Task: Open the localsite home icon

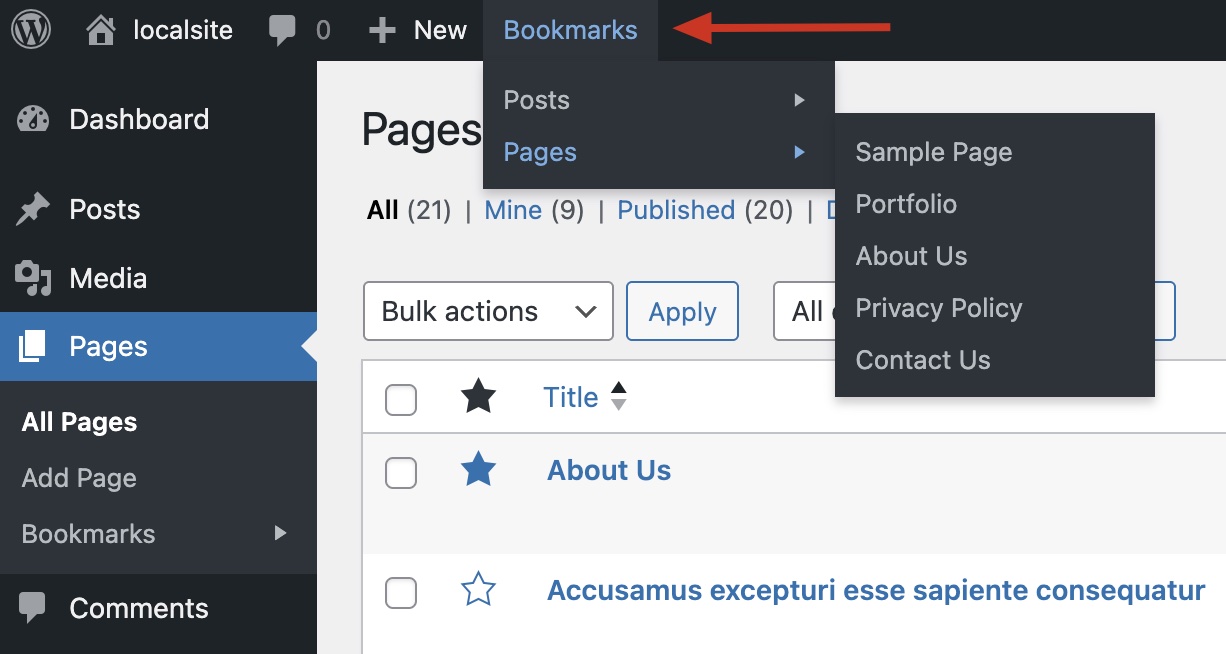Action: [x=101, y=30]
